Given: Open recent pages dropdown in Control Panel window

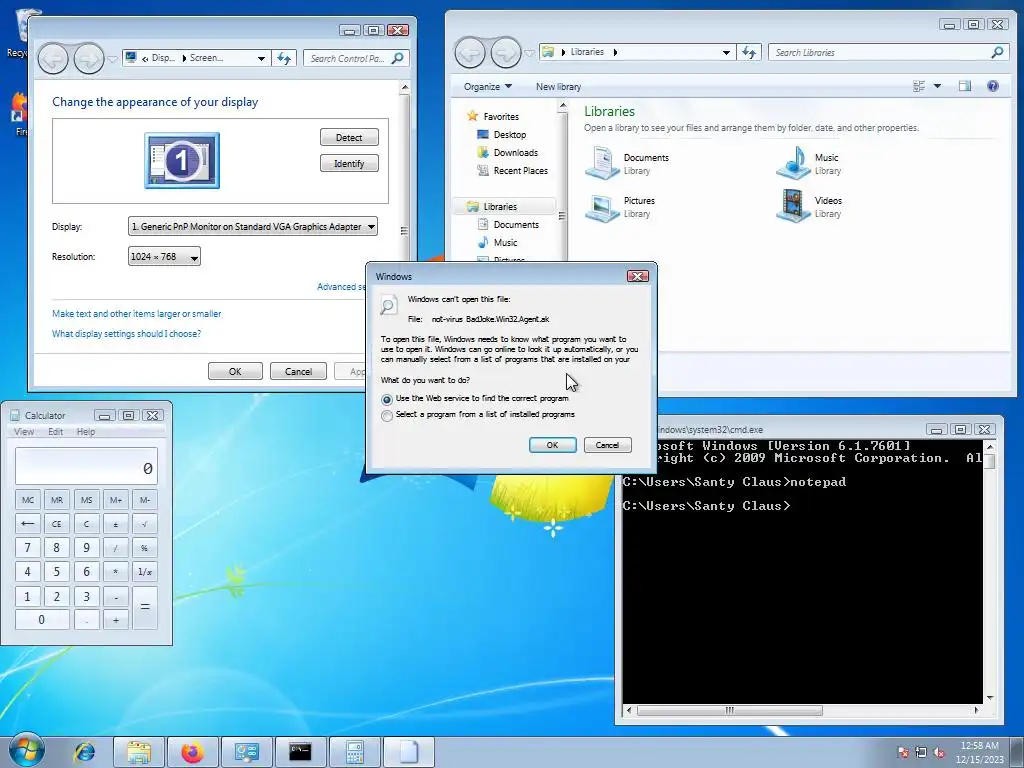Looking at the screenshot, I should pos(112,59).
